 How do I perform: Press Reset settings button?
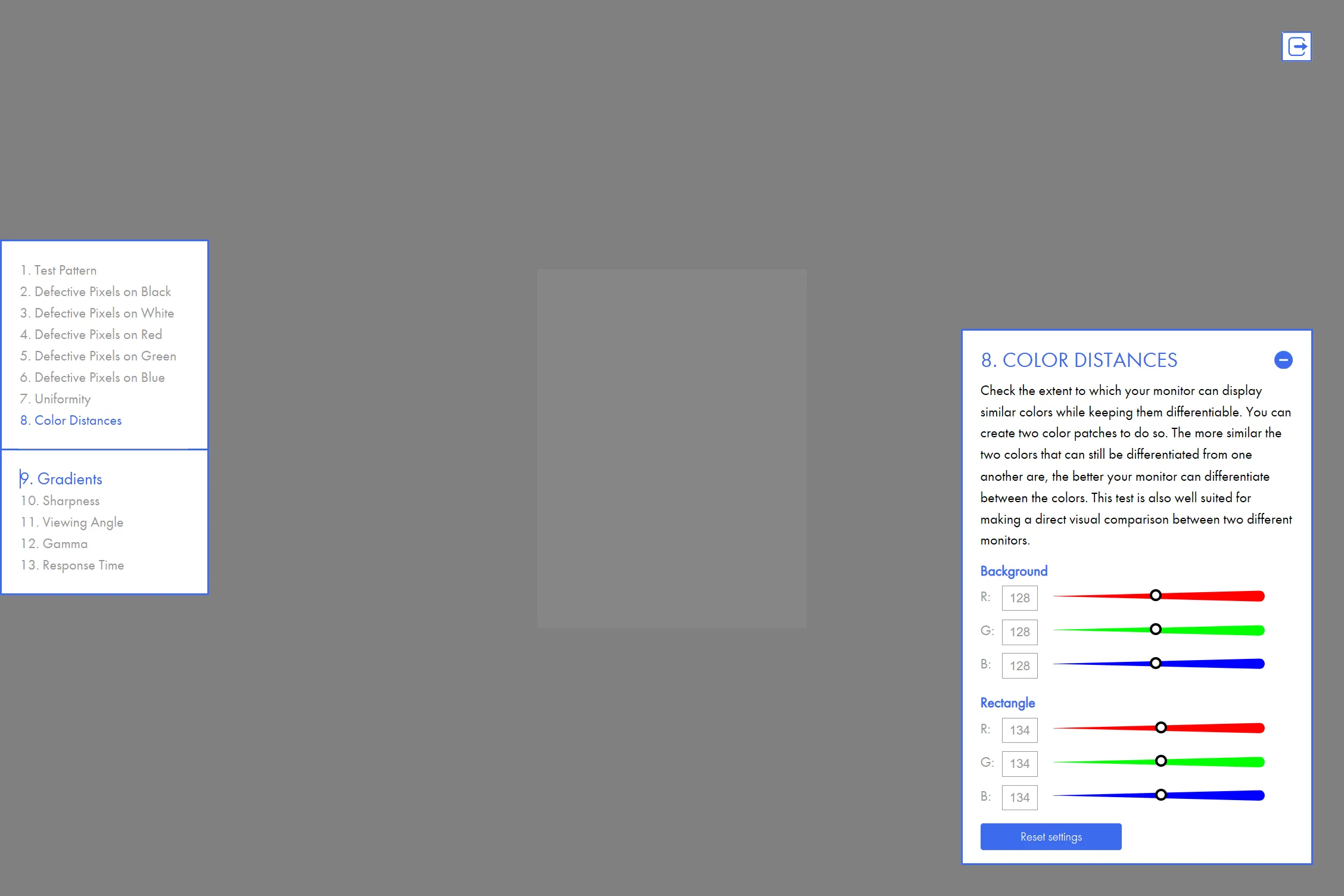pyautogui.click(x=1050, y=836)
